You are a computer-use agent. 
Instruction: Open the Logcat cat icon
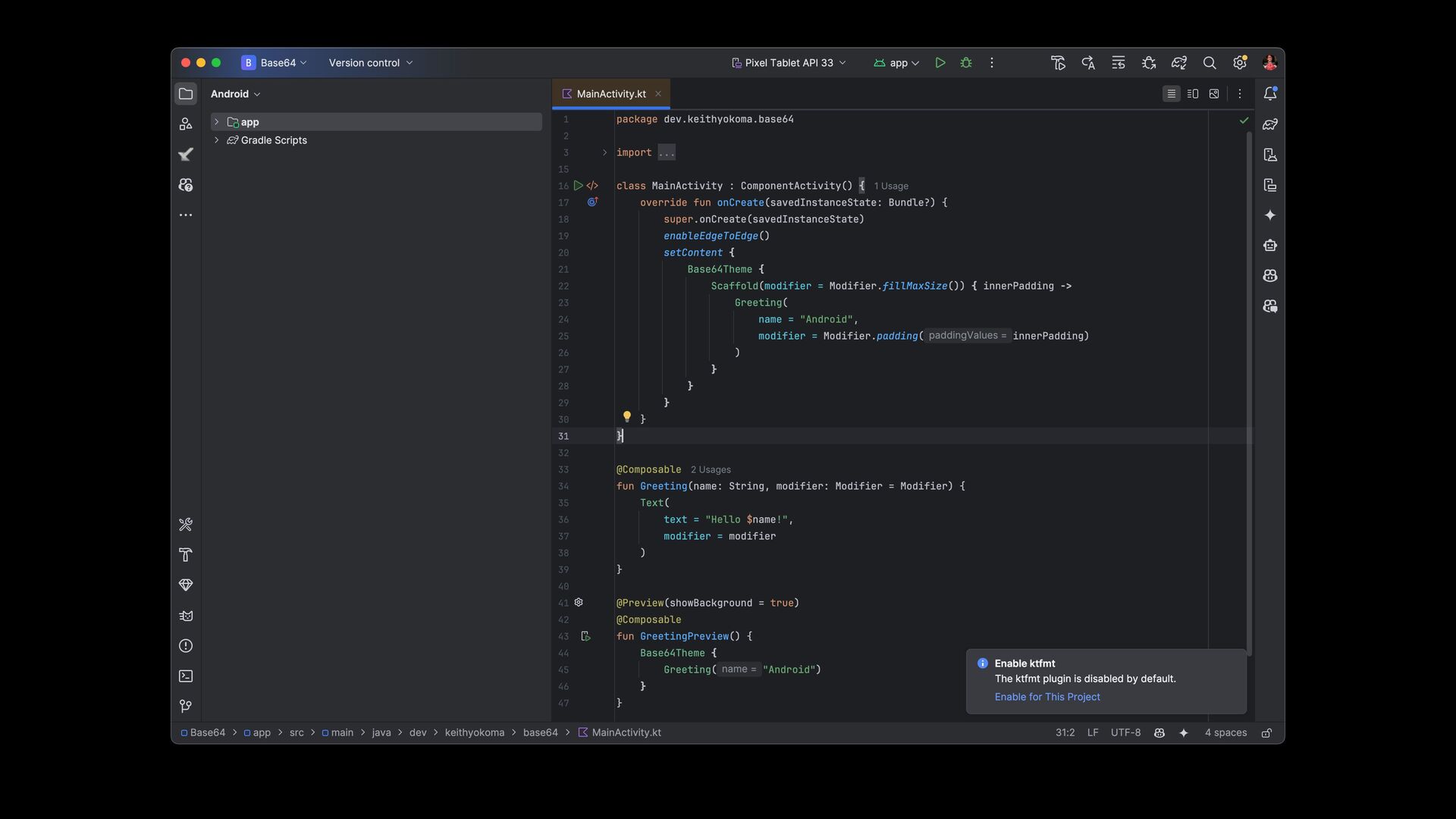tap(186, 616)
